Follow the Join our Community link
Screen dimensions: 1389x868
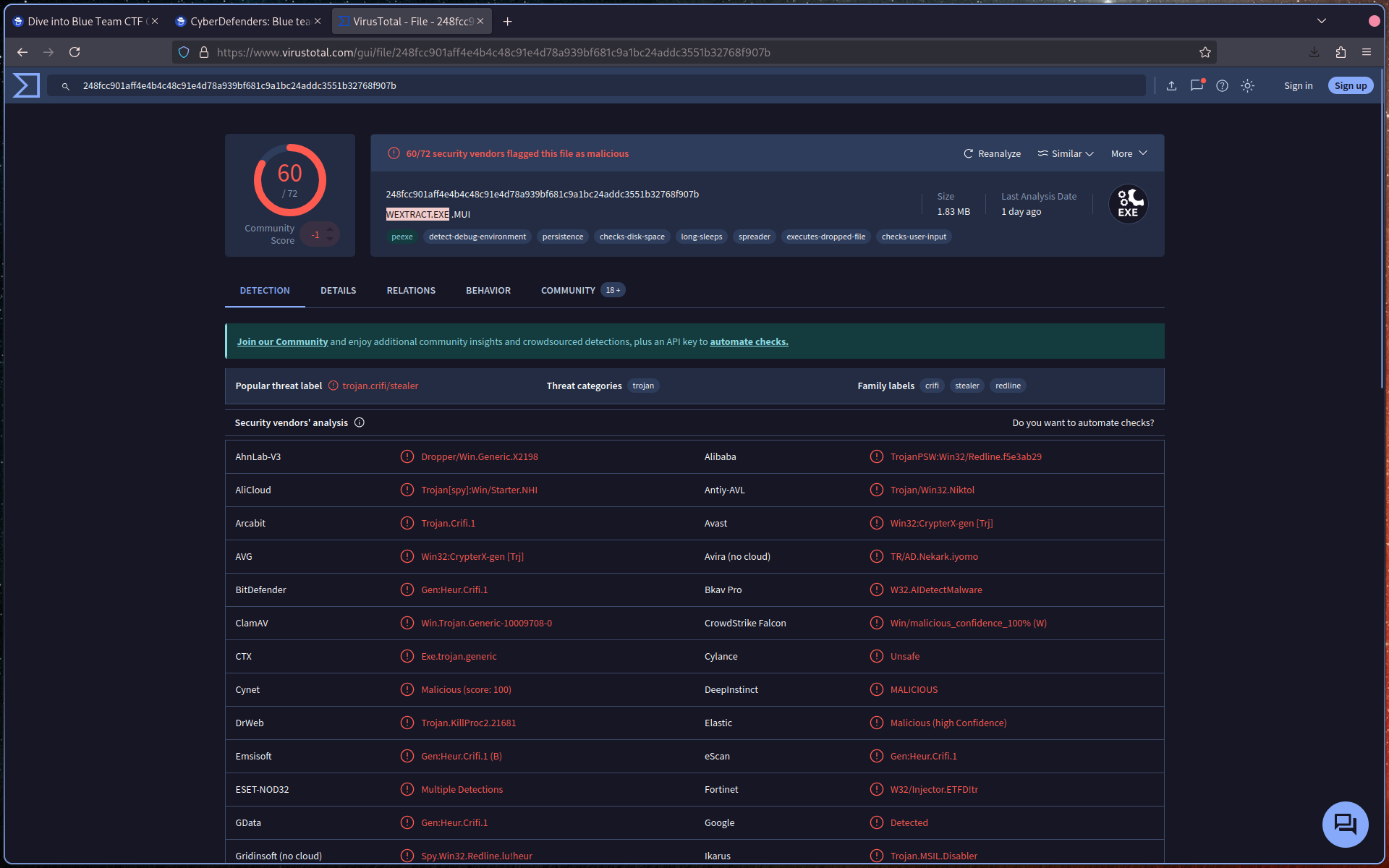click(282, 341)
